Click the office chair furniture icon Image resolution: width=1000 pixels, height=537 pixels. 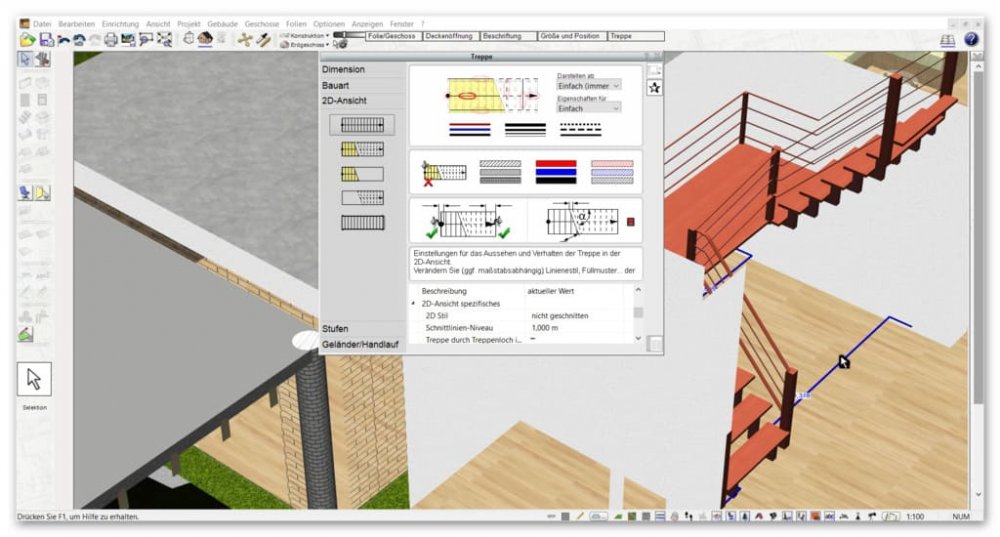(25, 193)
